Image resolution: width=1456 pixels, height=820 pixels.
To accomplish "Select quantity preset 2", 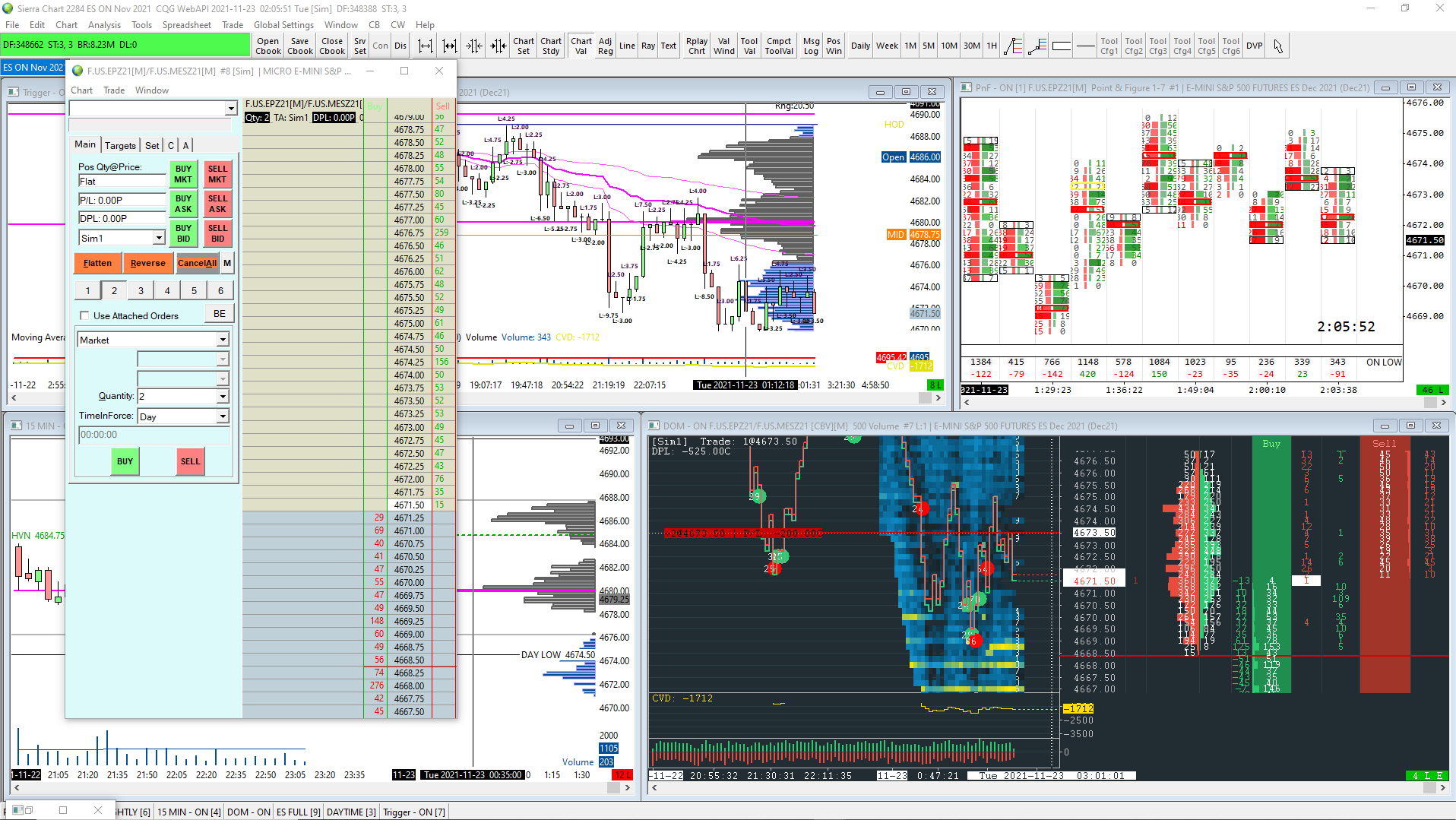I will [115, 291].
